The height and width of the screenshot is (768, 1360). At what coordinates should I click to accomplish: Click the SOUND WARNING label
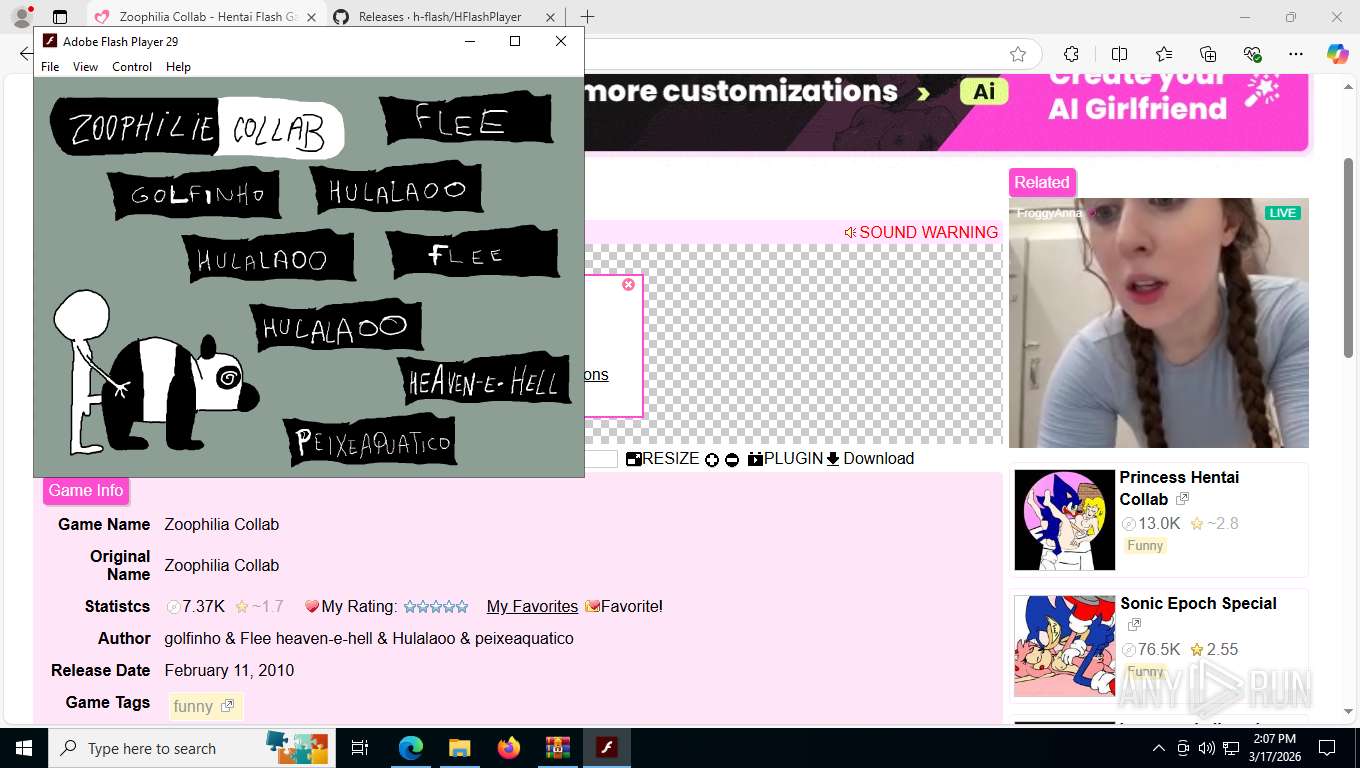(921, 232)
